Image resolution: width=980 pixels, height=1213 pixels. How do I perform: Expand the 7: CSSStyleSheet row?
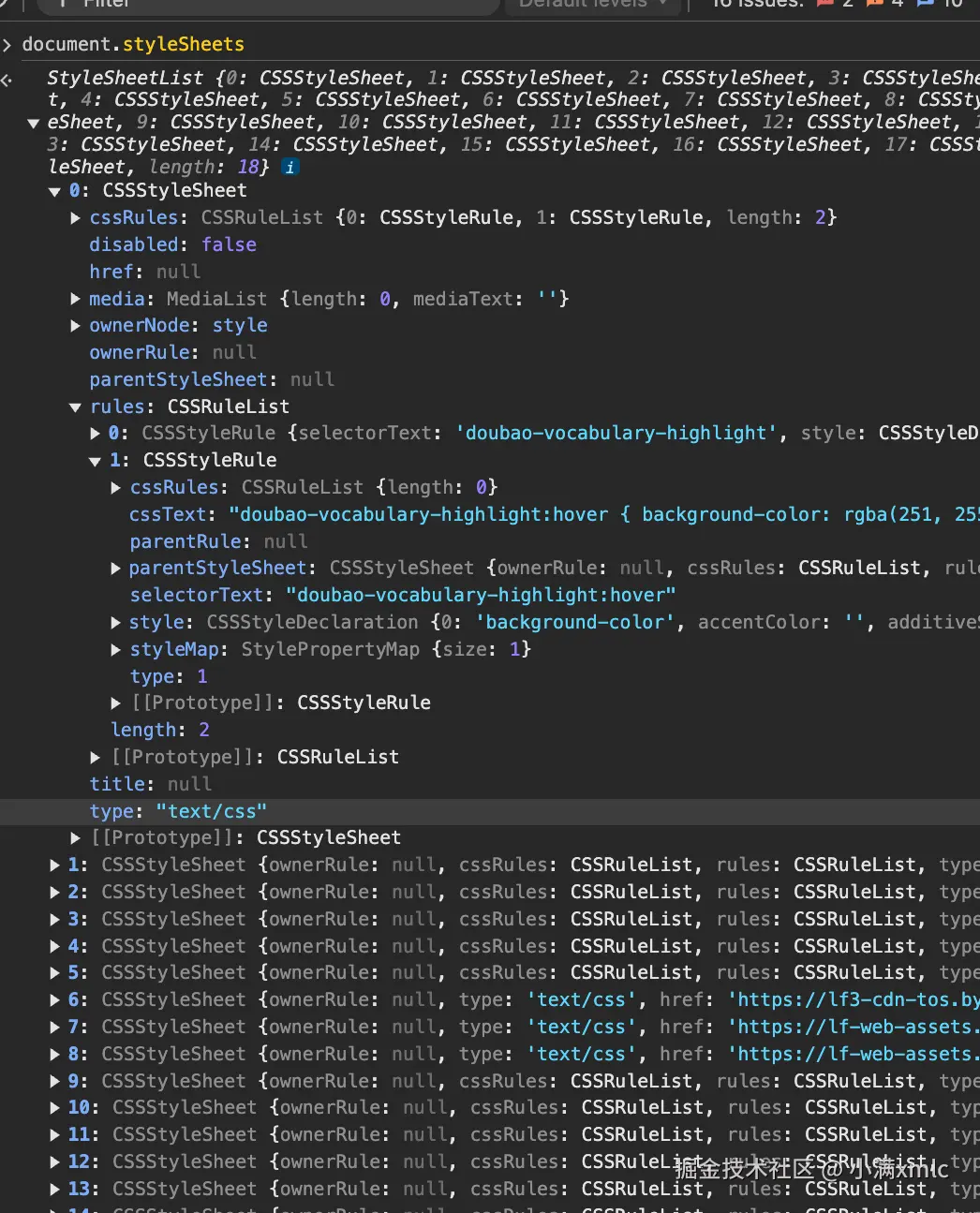tap(54, 1027)
